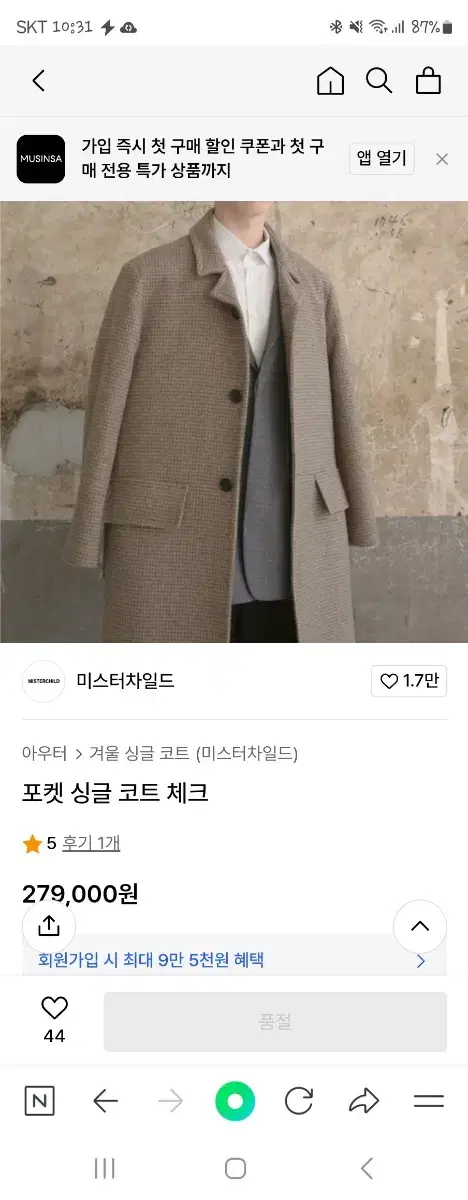The width and height of the screenshot is (468, 1200).
Task: Click the disabled 품절 button
Action: [275, 1022]
